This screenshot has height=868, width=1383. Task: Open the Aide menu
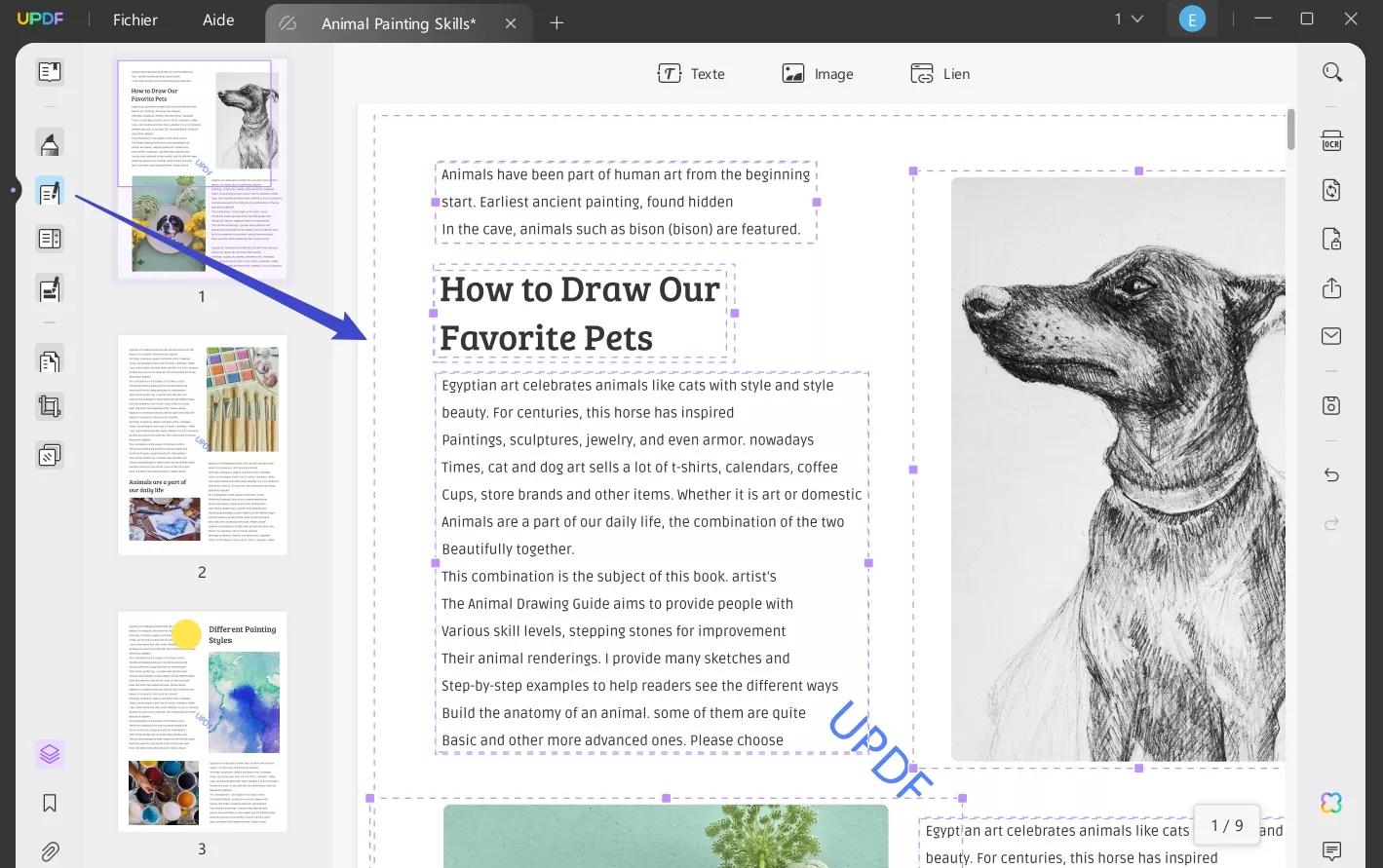pos(218,19)
